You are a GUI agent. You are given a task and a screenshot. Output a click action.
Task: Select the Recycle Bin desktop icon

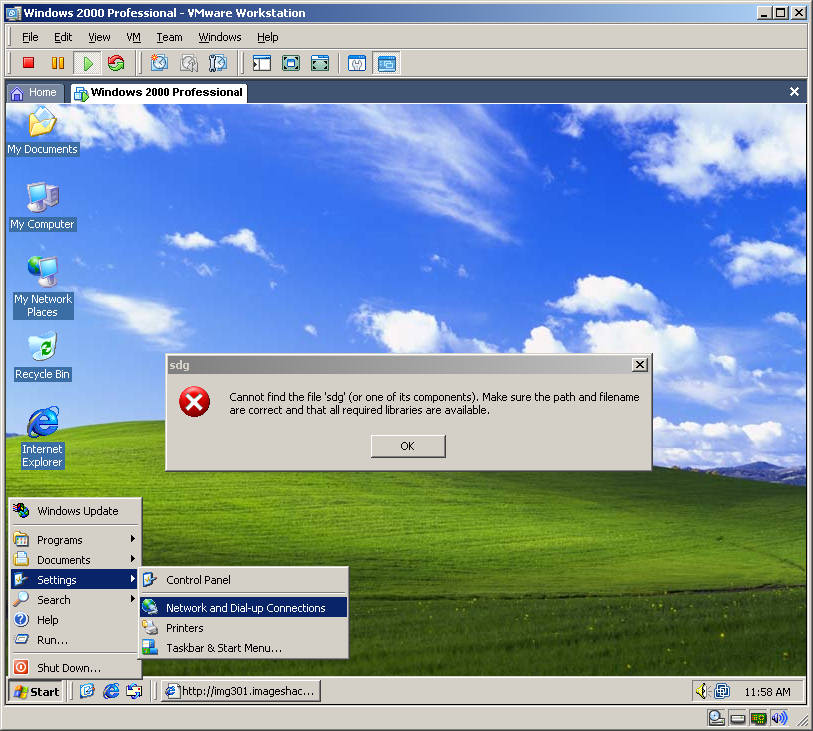(x=43, y=357)
